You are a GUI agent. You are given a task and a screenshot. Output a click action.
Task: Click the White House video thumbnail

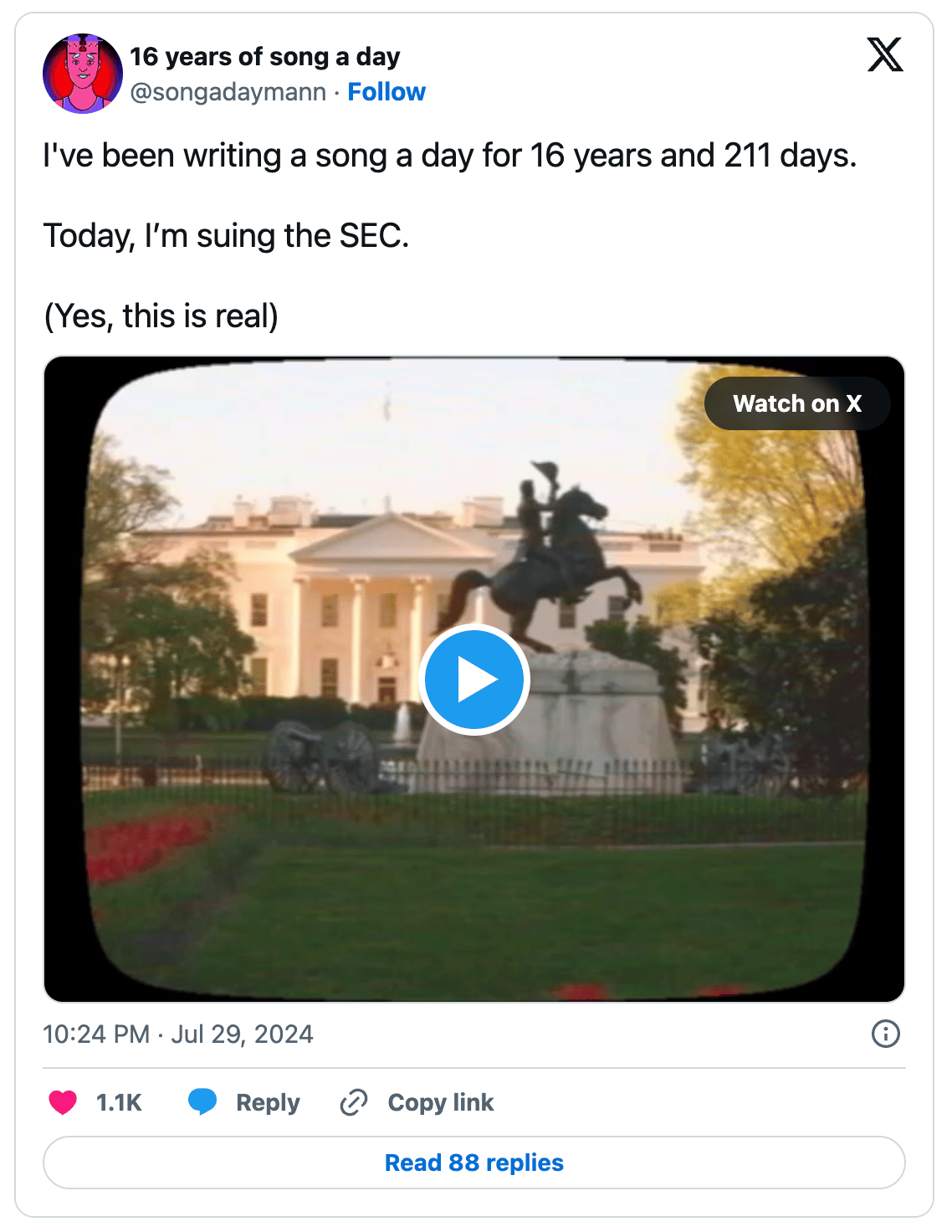[251, 837]
